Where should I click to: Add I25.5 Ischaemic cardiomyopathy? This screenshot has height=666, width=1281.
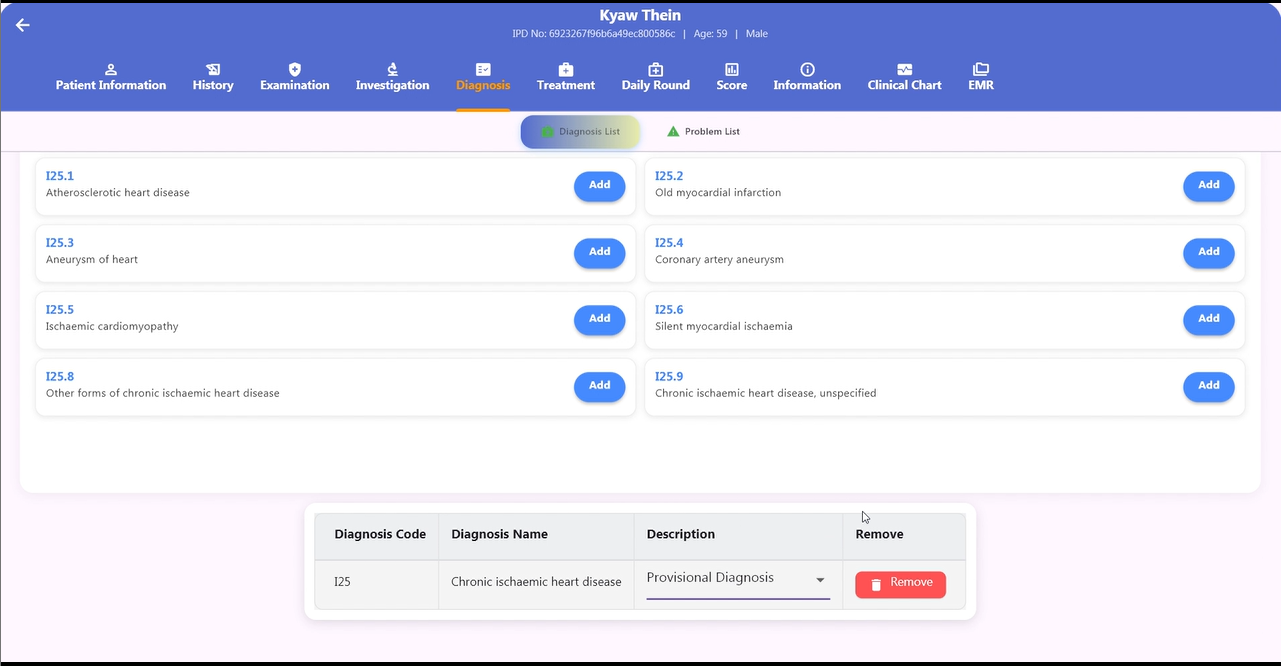[x=599, y=320]
